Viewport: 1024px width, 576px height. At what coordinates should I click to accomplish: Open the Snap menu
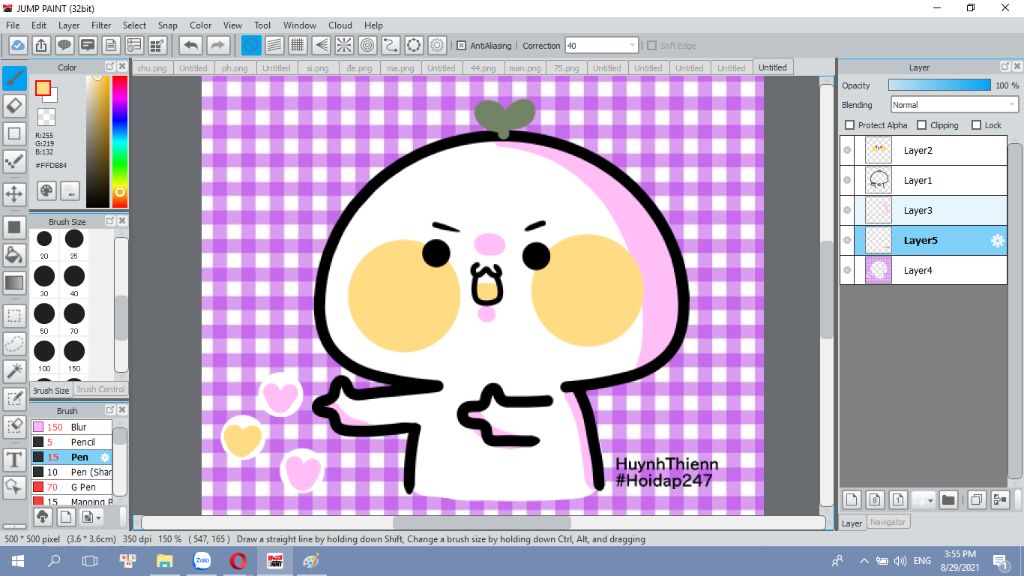pyautogui.click(x=167, y=25)
